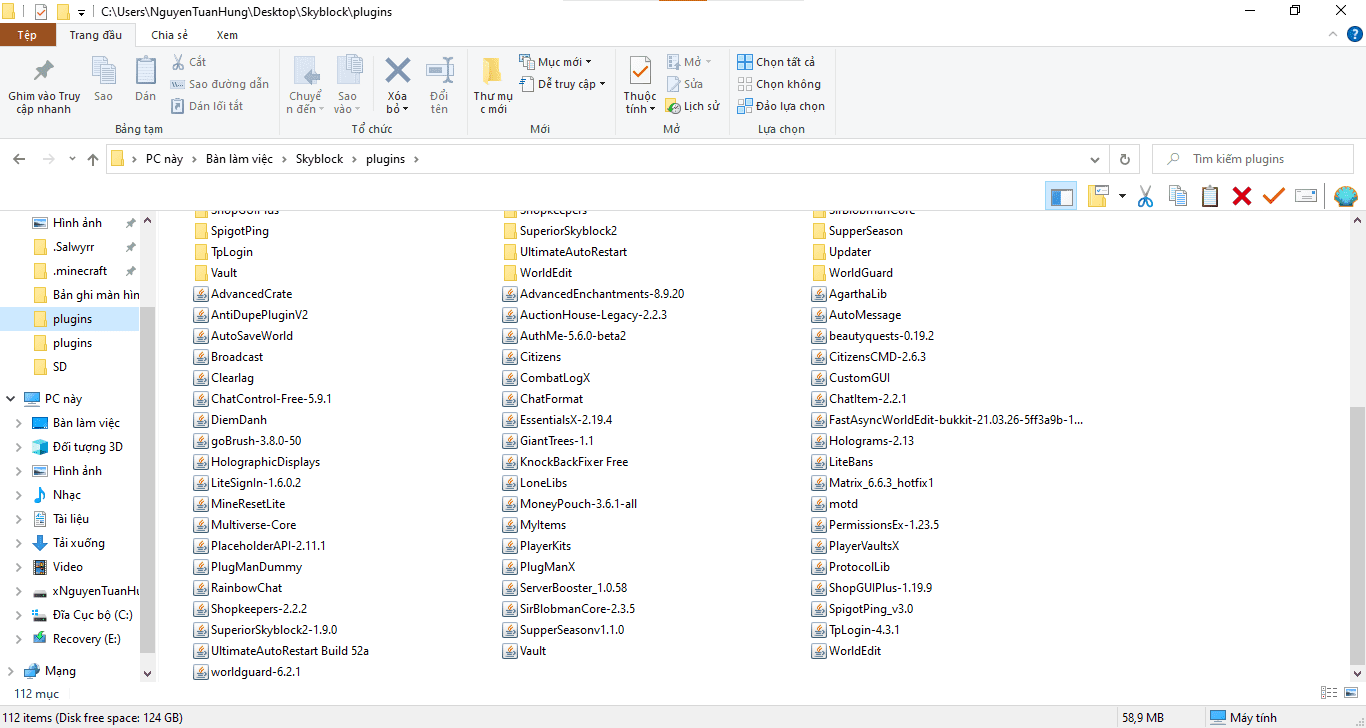Open Classic Shell settings via the shell icon
1366x728 pixels.
point(1346,196)
